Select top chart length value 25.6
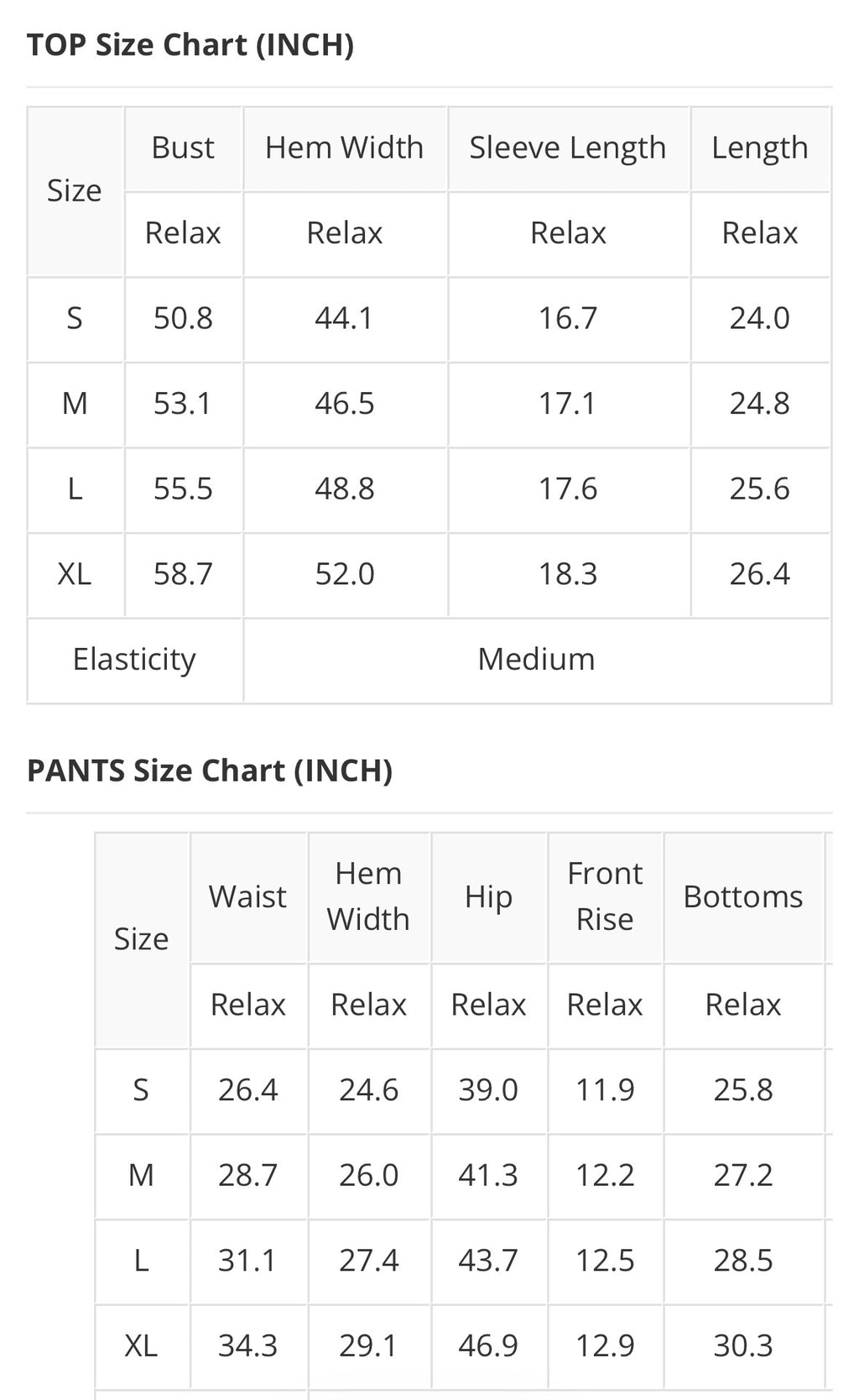 tap(760, 489)
